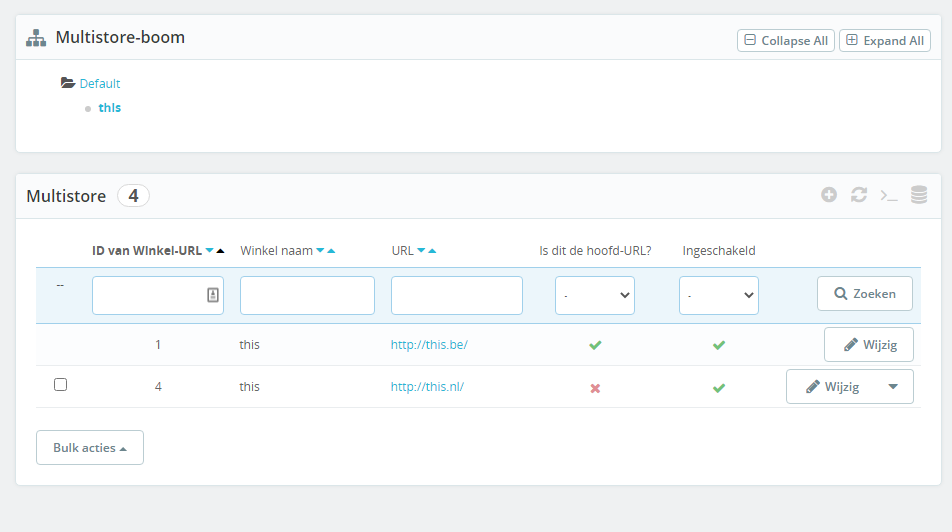Image resolution: width=952 pixels, height=532 pixels.
Task: Click the ID cell with value 1
Action: click(x=158, y=345)
